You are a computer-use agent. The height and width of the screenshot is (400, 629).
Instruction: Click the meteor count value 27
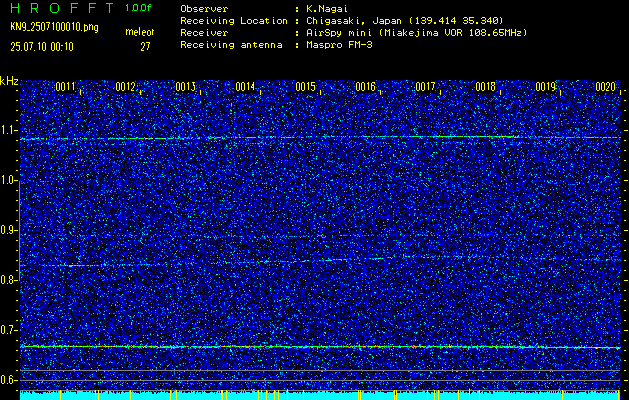(x=145, y=47)
